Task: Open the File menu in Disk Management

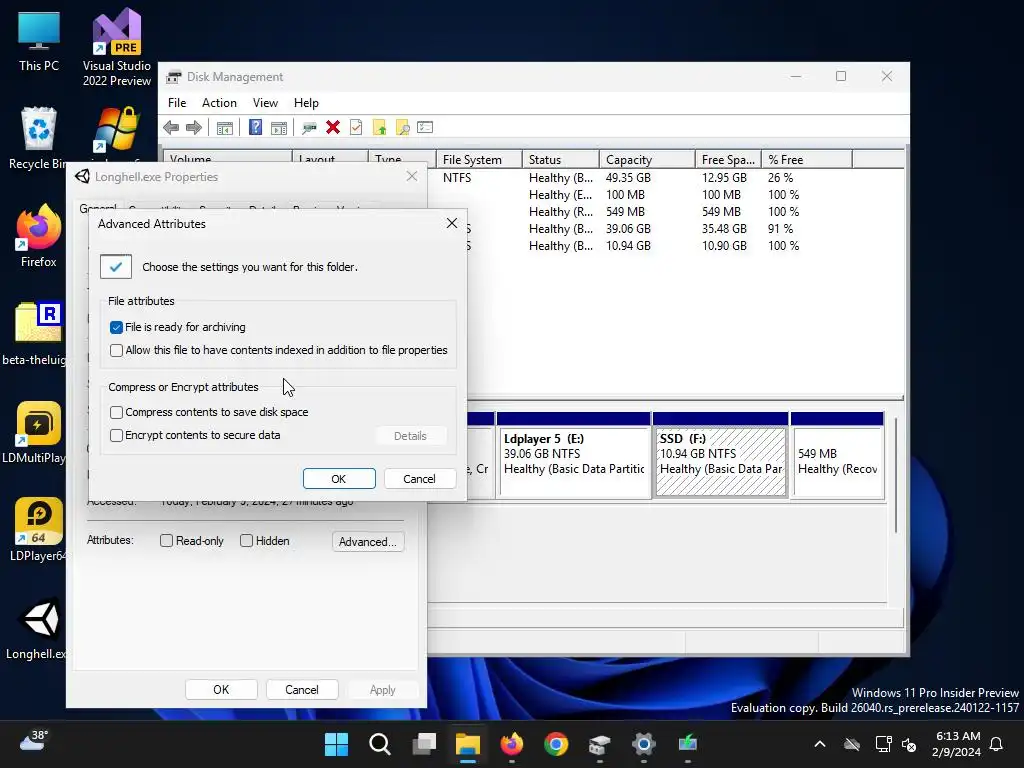Action: [176, 103]
